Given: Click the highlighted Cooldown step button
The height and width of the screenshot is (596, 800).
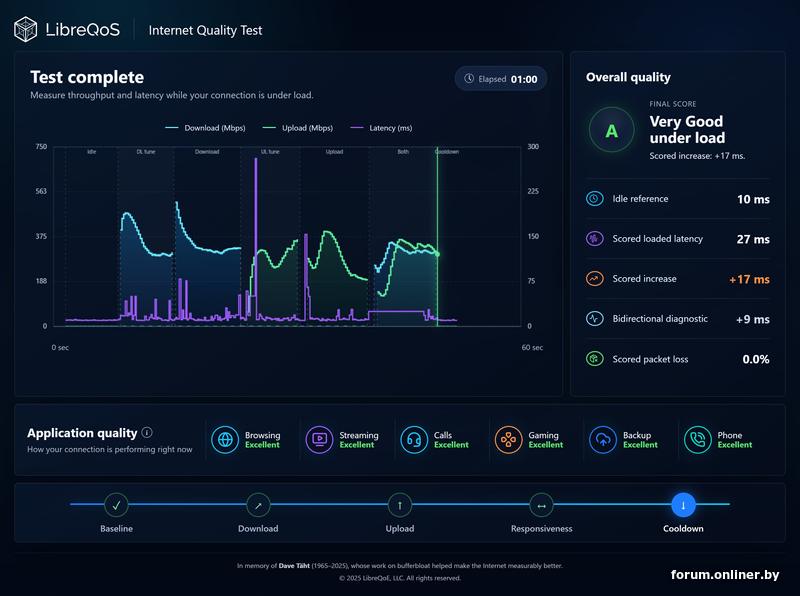Looking at the screenshot, I should [683, 505].
